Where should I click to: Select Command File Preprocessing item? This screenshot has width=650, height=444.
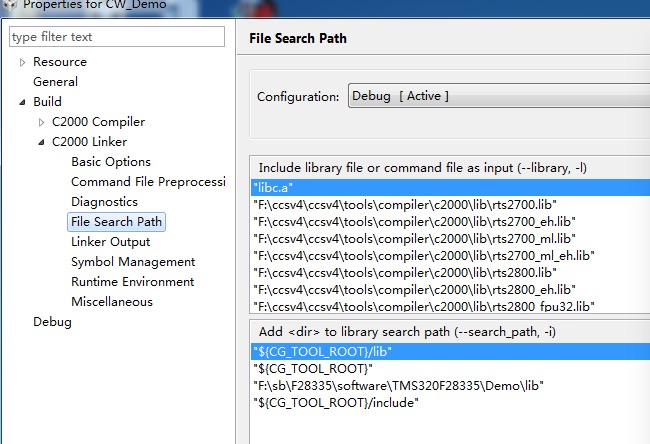coord(148,182)
